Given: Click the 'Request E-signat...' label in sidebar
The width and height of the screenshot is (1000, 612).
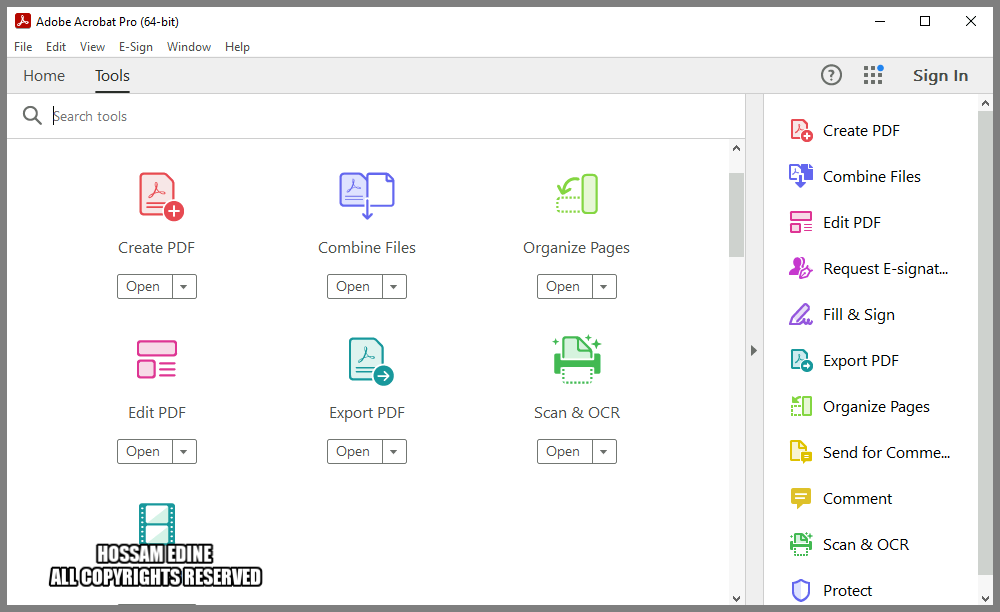Looking at the screenshot, I should 885,269.
